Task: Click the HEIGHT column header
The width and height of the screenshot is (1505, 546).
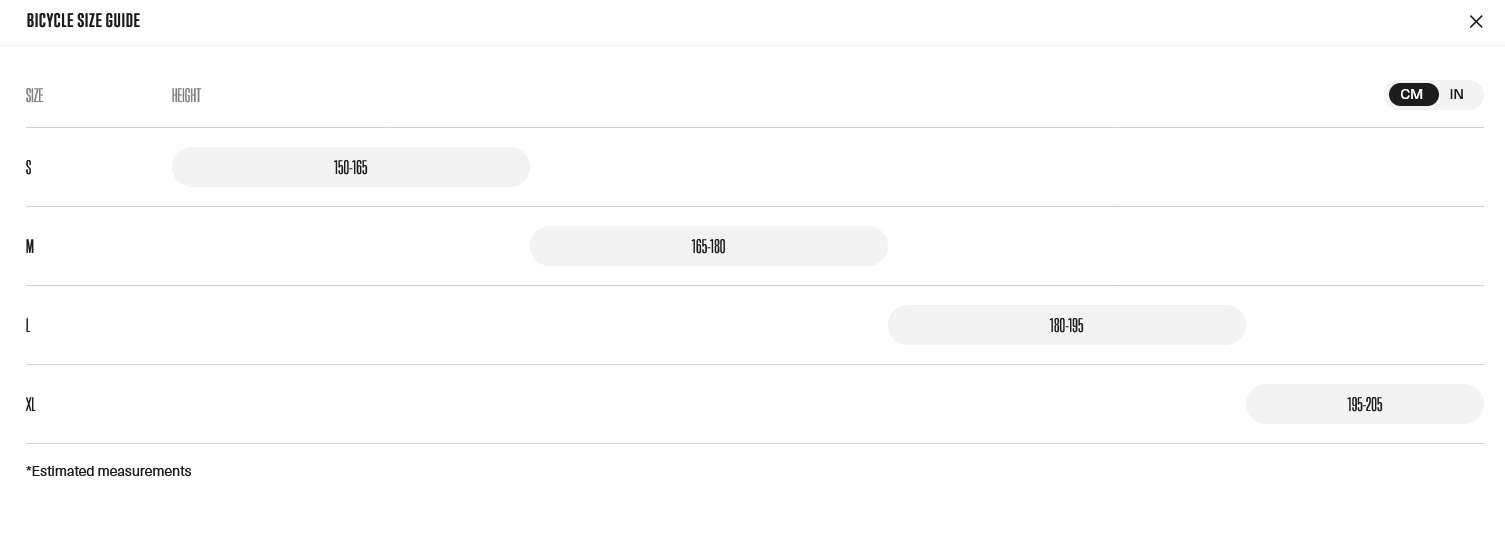Action: [x=187, y=95]
